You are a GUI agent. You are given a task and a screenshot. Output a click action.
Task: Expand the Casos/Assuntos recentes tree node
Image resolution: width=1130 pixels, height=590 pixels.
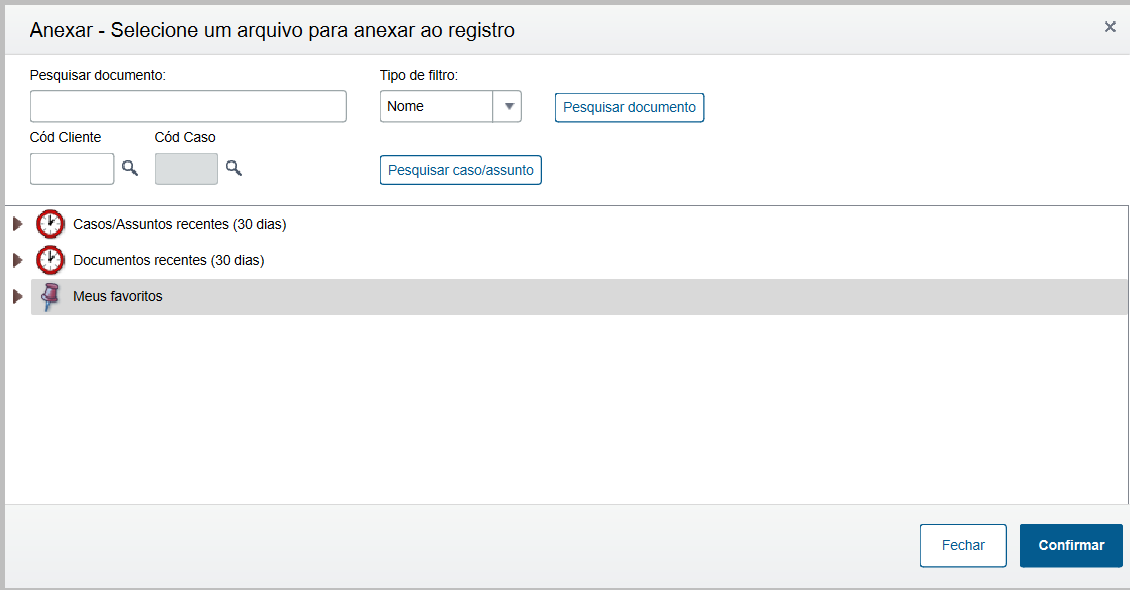point(17,224)
